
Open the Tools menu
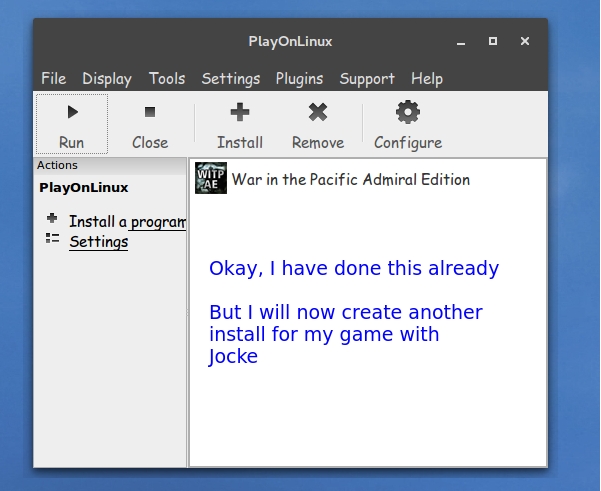coord(167,79)
